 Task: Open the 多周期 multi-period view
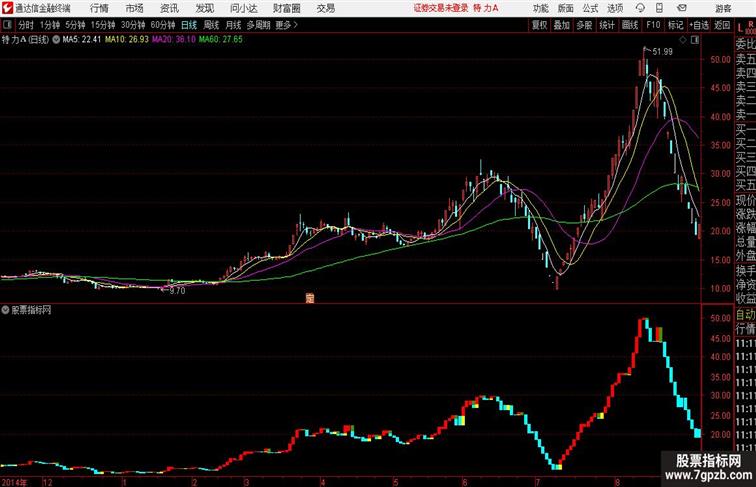pyautogui.click(x=258, y=25)
